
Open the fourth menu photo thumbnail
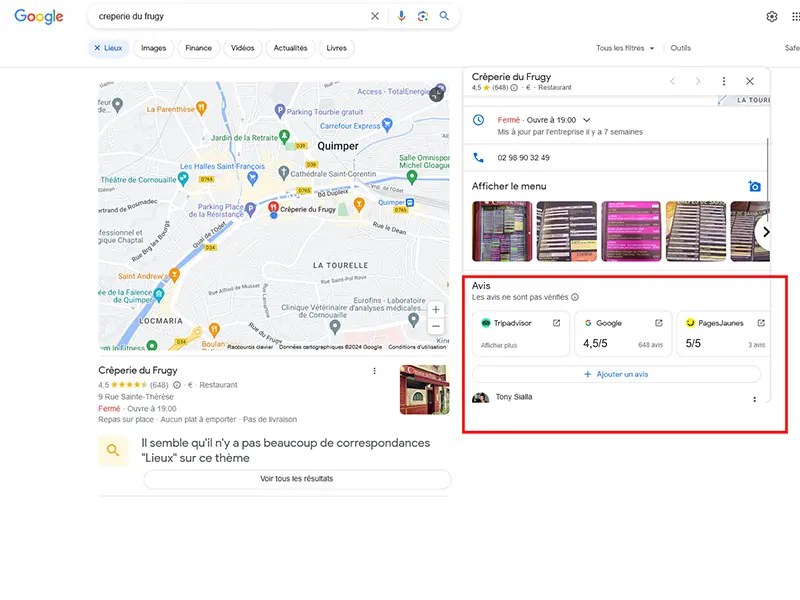pos(696,231)
